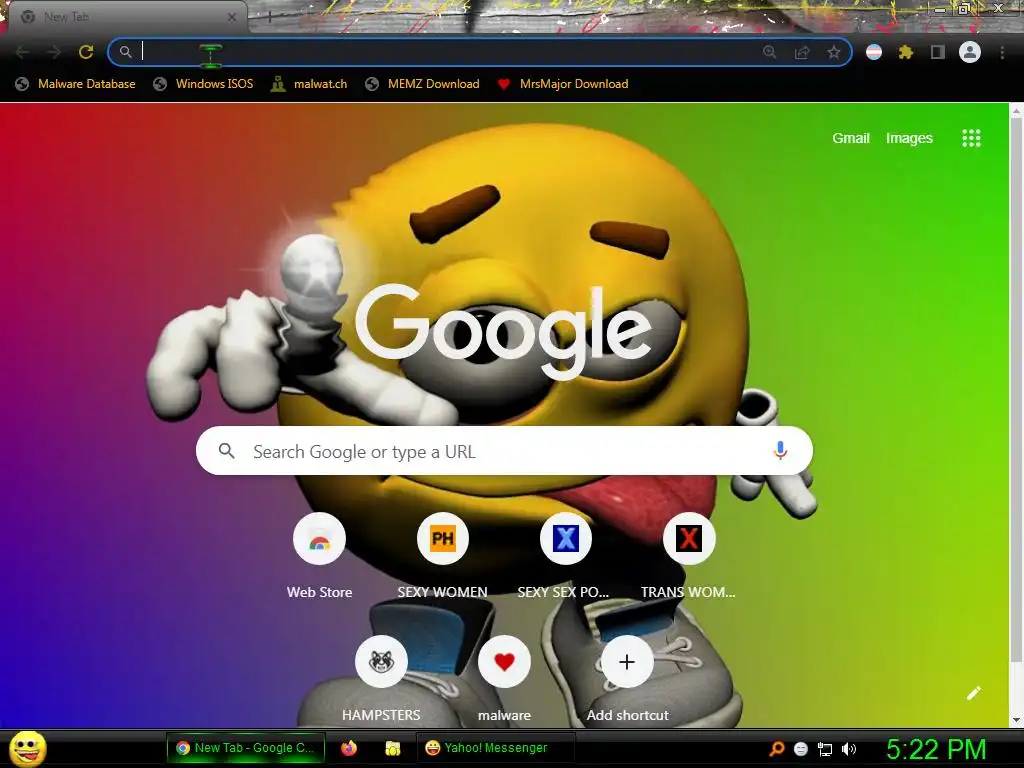This screenshot has height=768, width=1024.
Task: Open the striped flag extension icon
Action: coord(874,52)
